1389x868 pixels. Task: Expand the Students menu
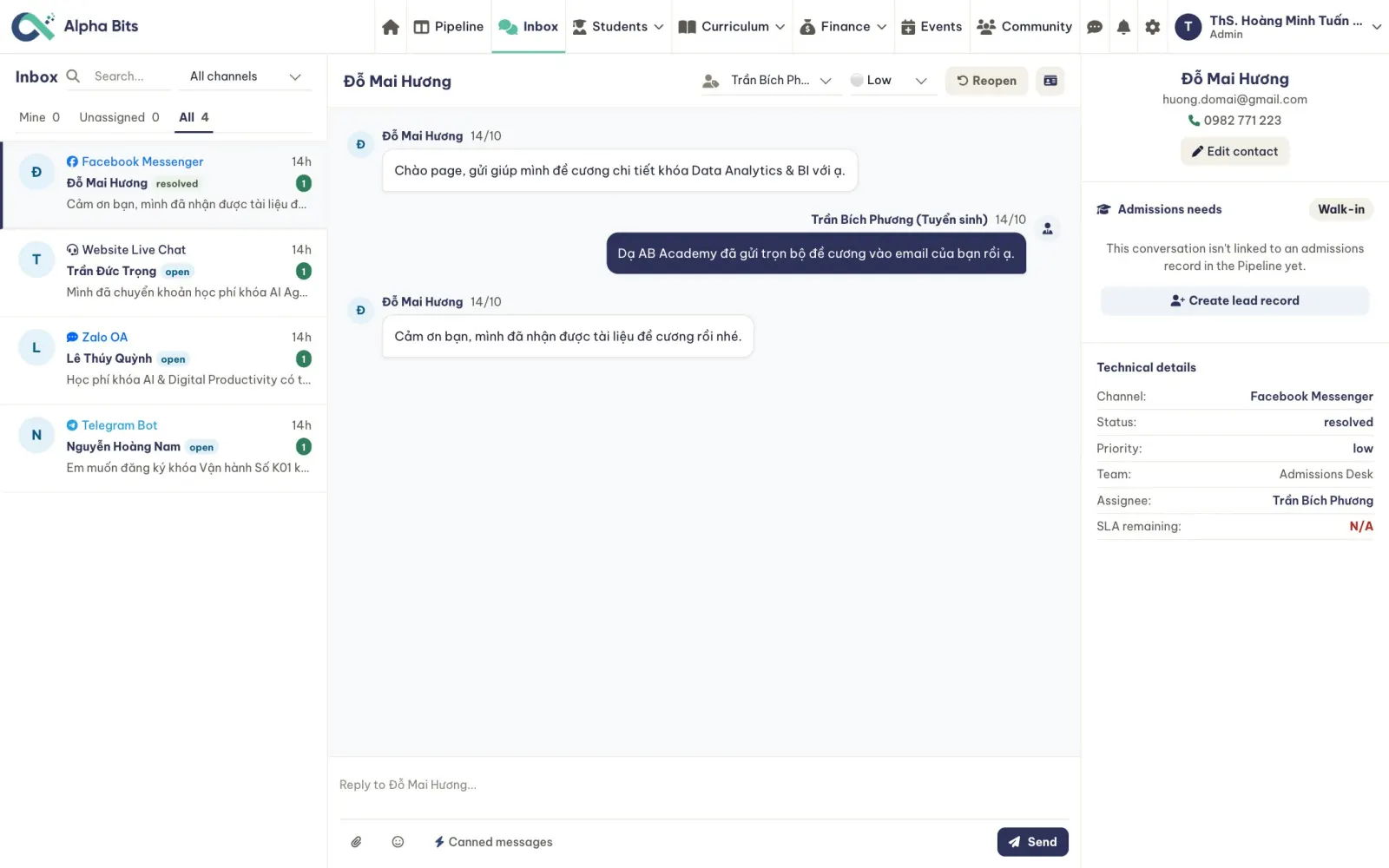(x=618, y=27)
